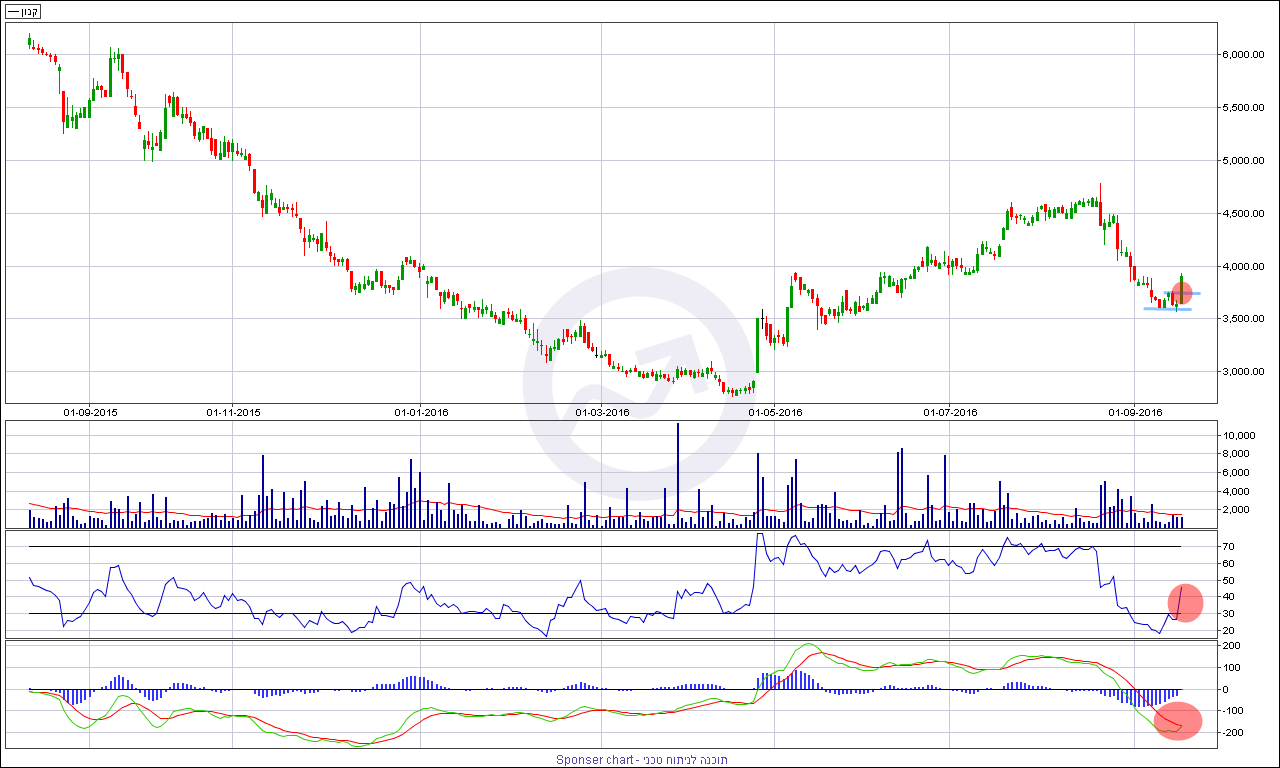Click the lower blue support line
The image size is (1280, 768).
1167,309
